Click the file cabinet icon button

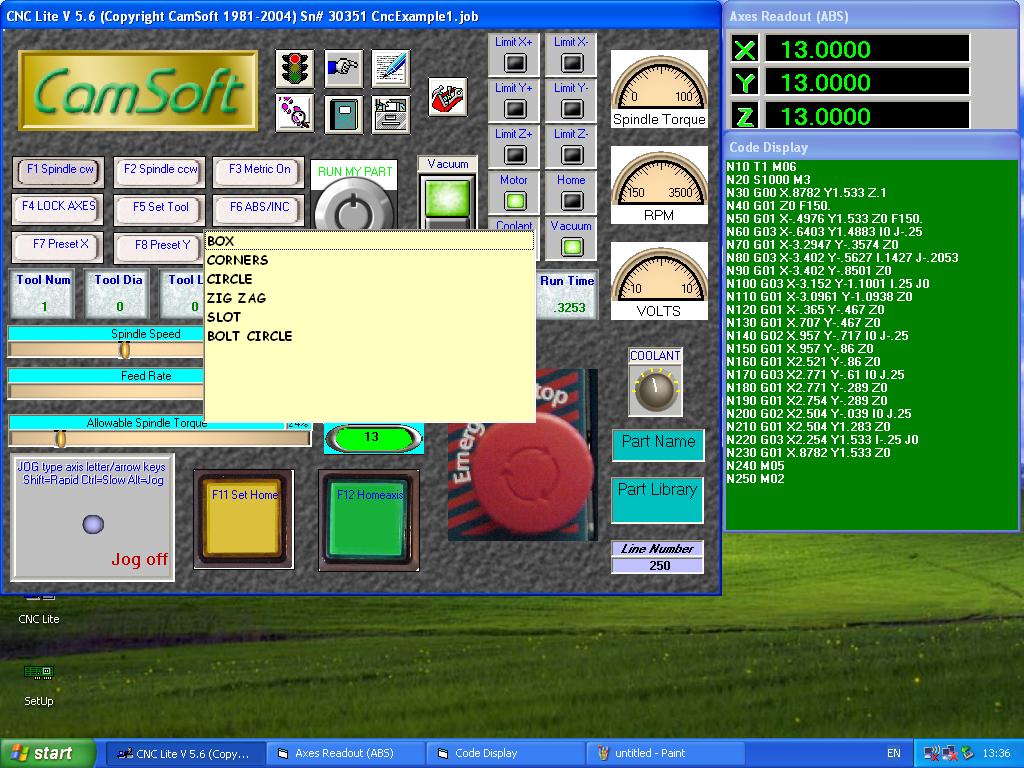pos(391,114)
